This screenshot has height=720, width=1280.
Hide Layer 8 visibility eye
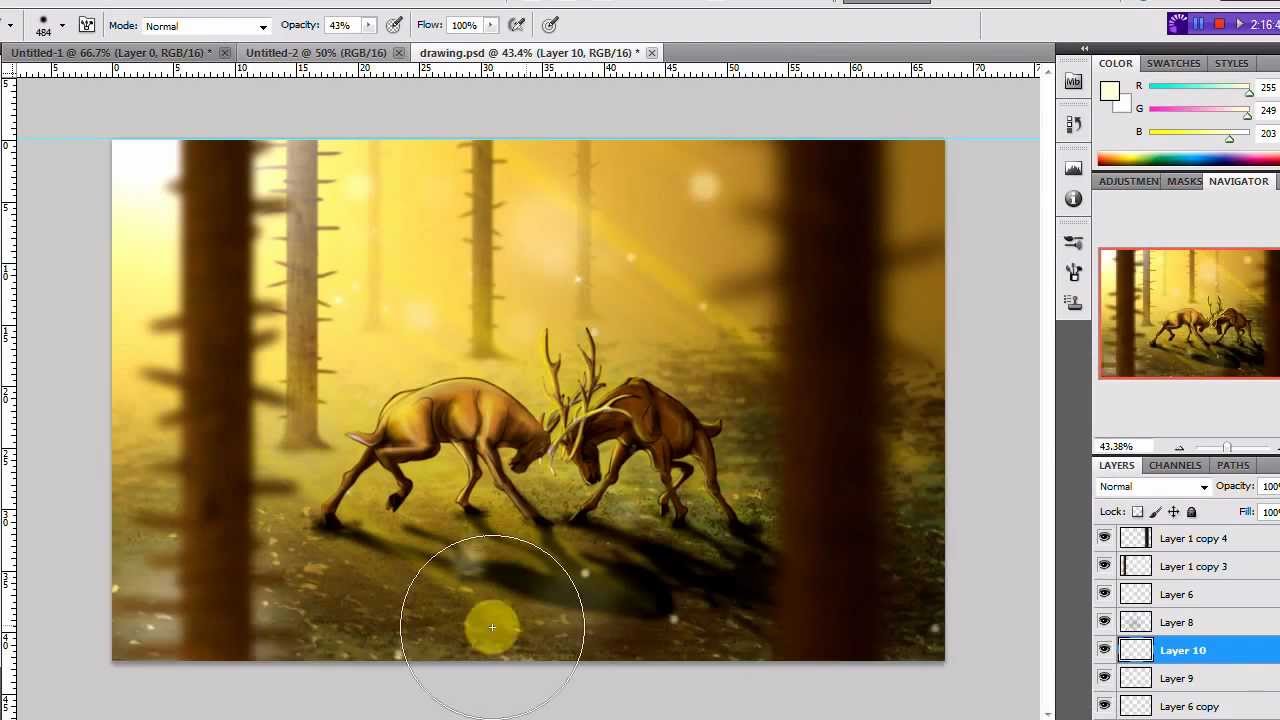point(1104,622)
